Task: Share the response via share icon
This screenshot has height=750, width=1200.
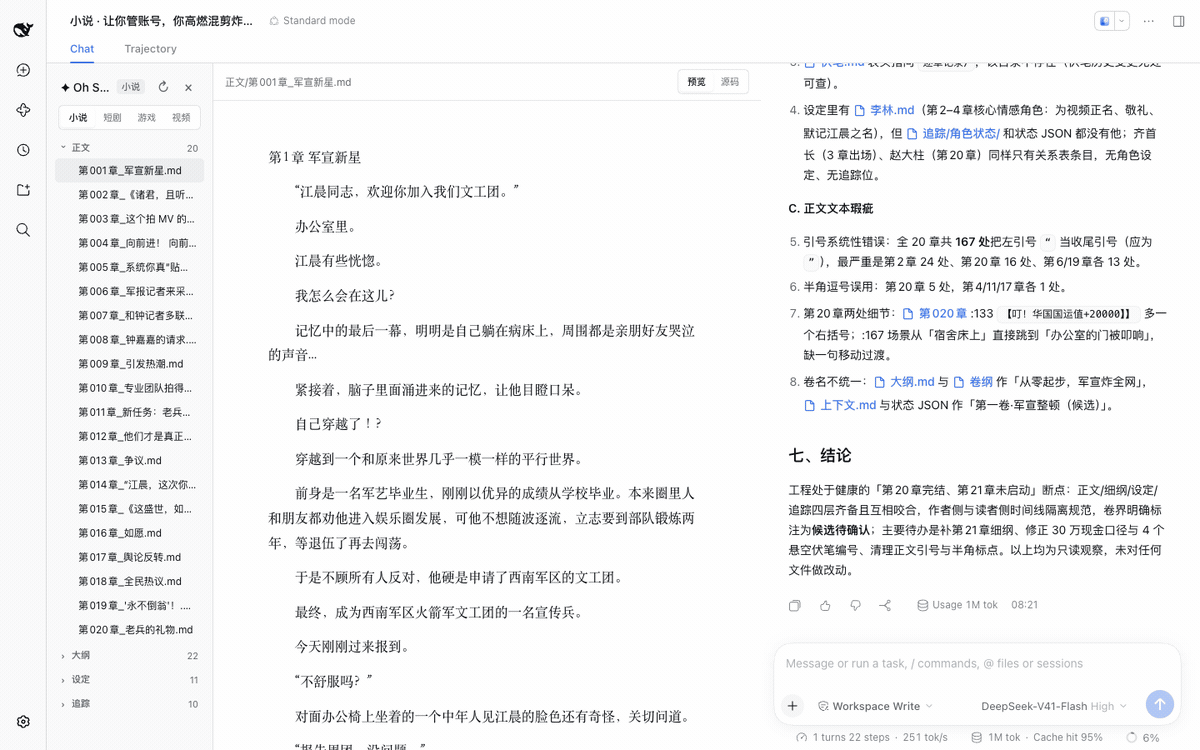Action: click(885, 605)
